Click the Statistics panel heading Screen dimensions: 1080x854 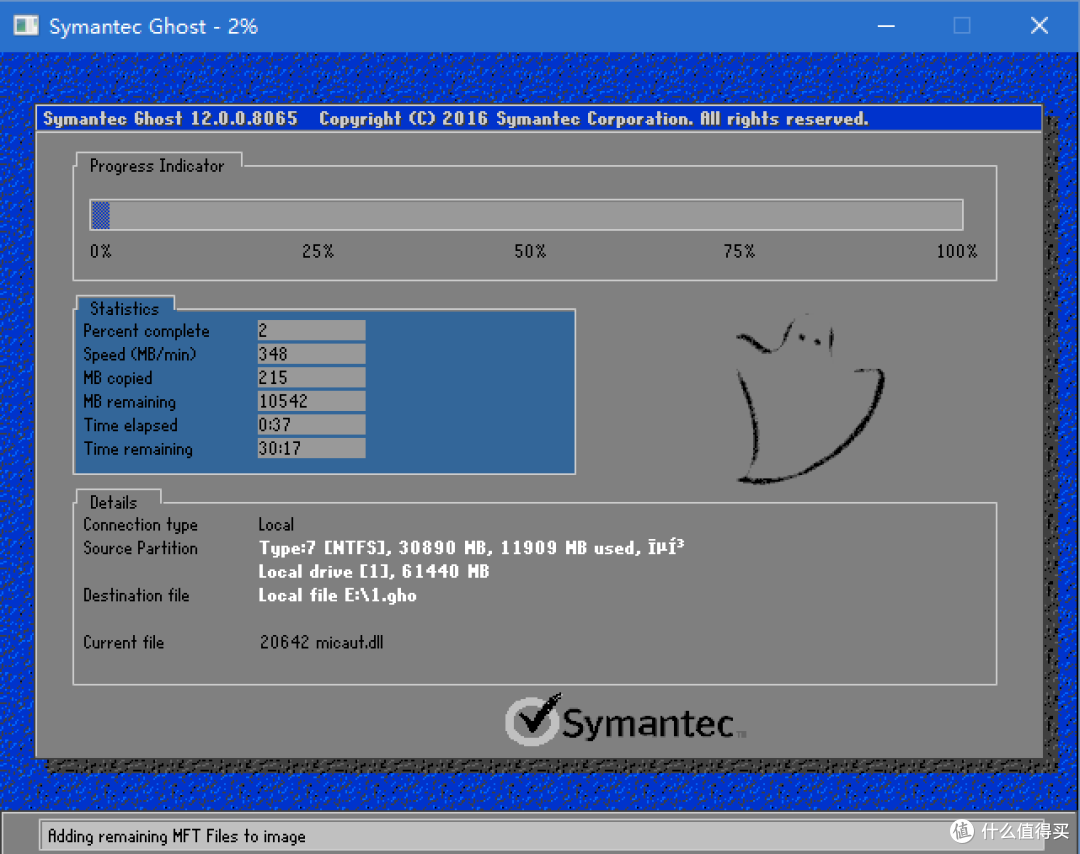tap(125, 309)
